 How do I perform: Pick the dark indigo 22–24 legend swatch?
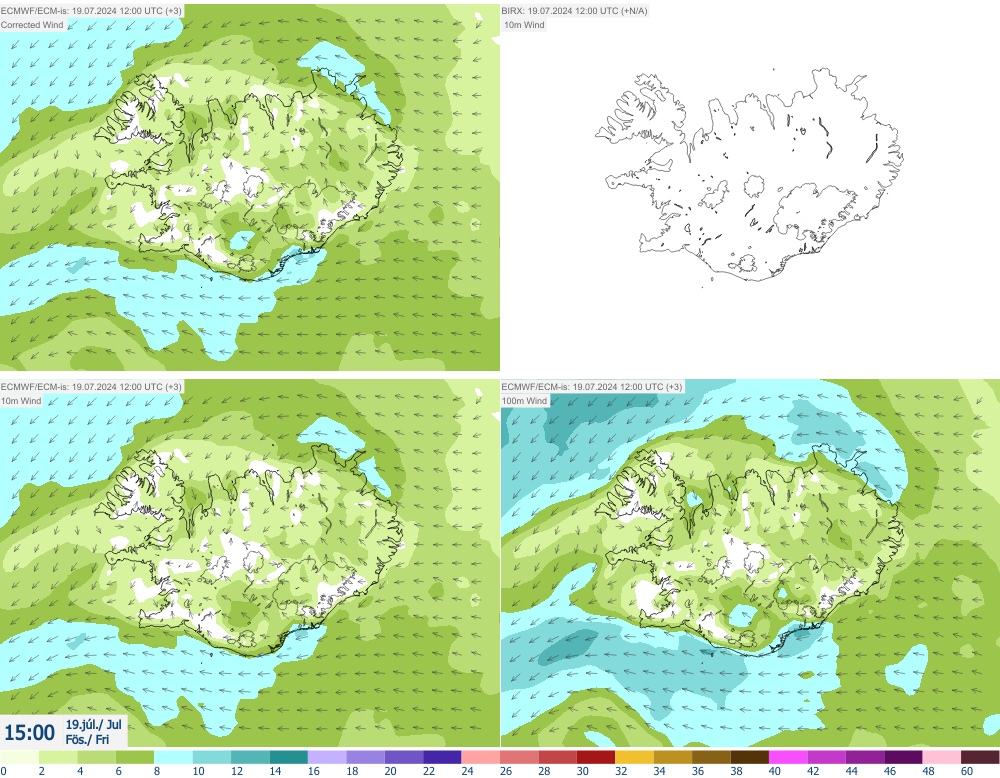(x=442, y=757)
